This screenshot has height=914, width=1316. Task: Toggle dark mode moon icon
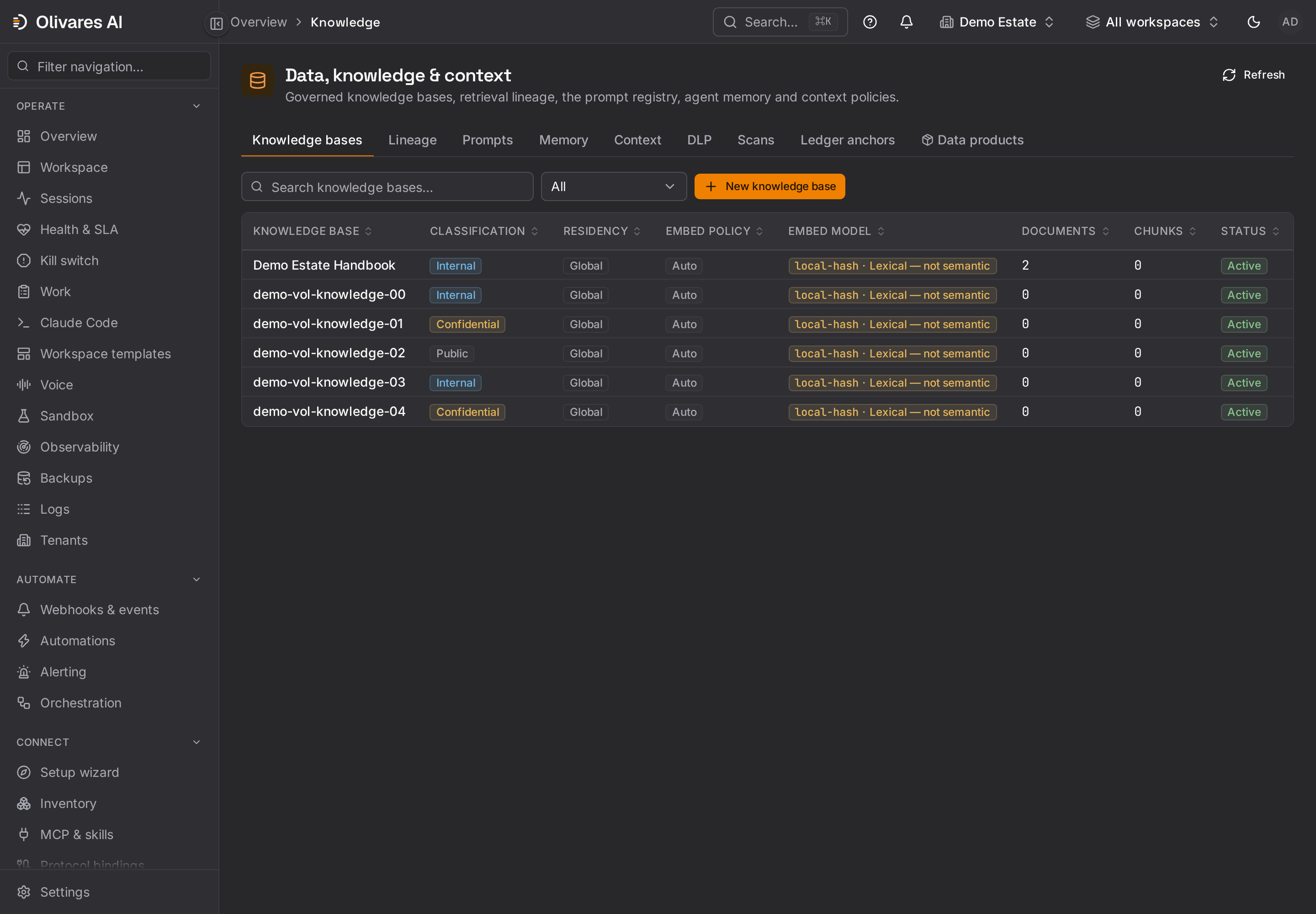pyautogui.click(x=1253, y=22)
